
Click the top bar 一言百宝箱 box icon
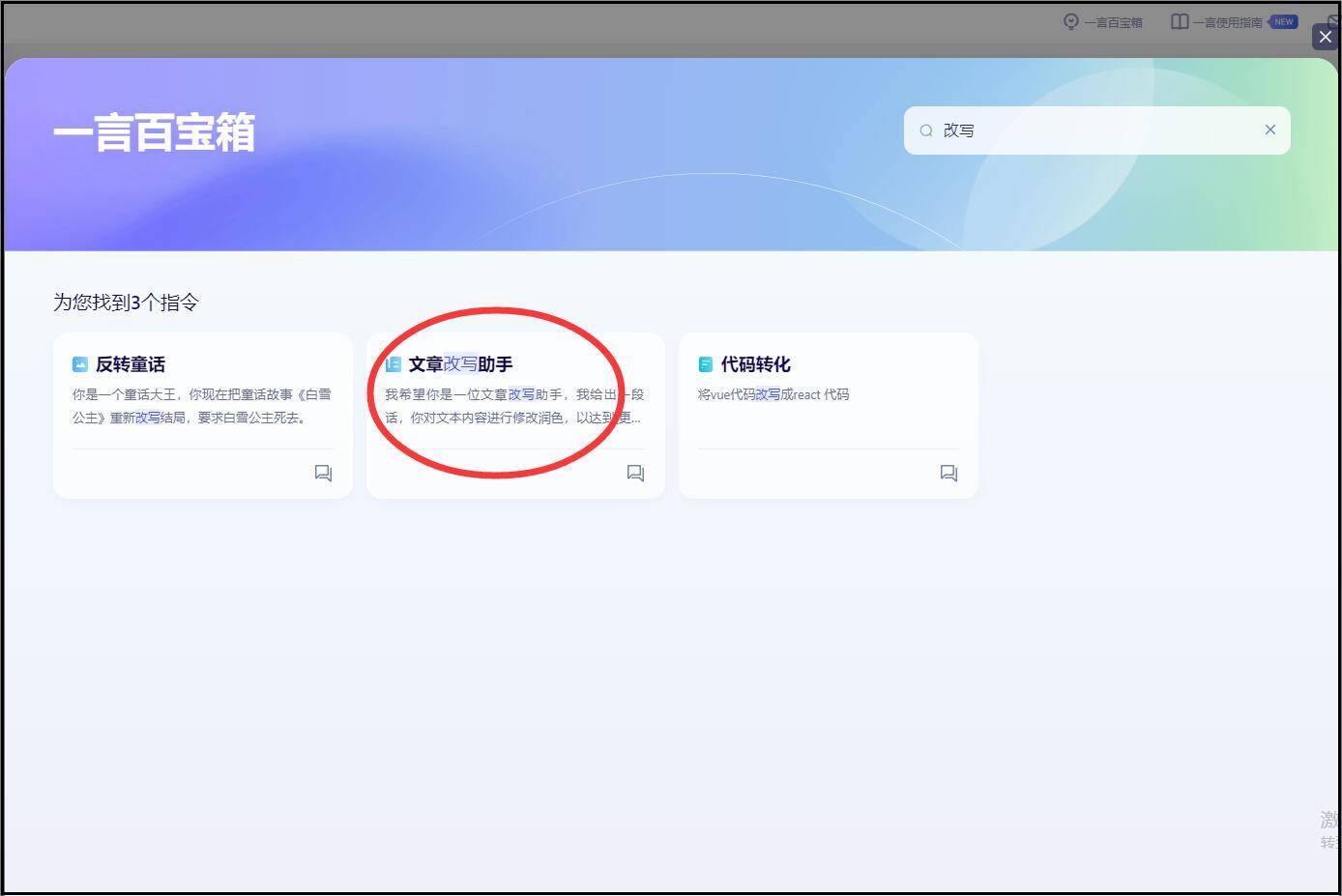[1071, 21]
